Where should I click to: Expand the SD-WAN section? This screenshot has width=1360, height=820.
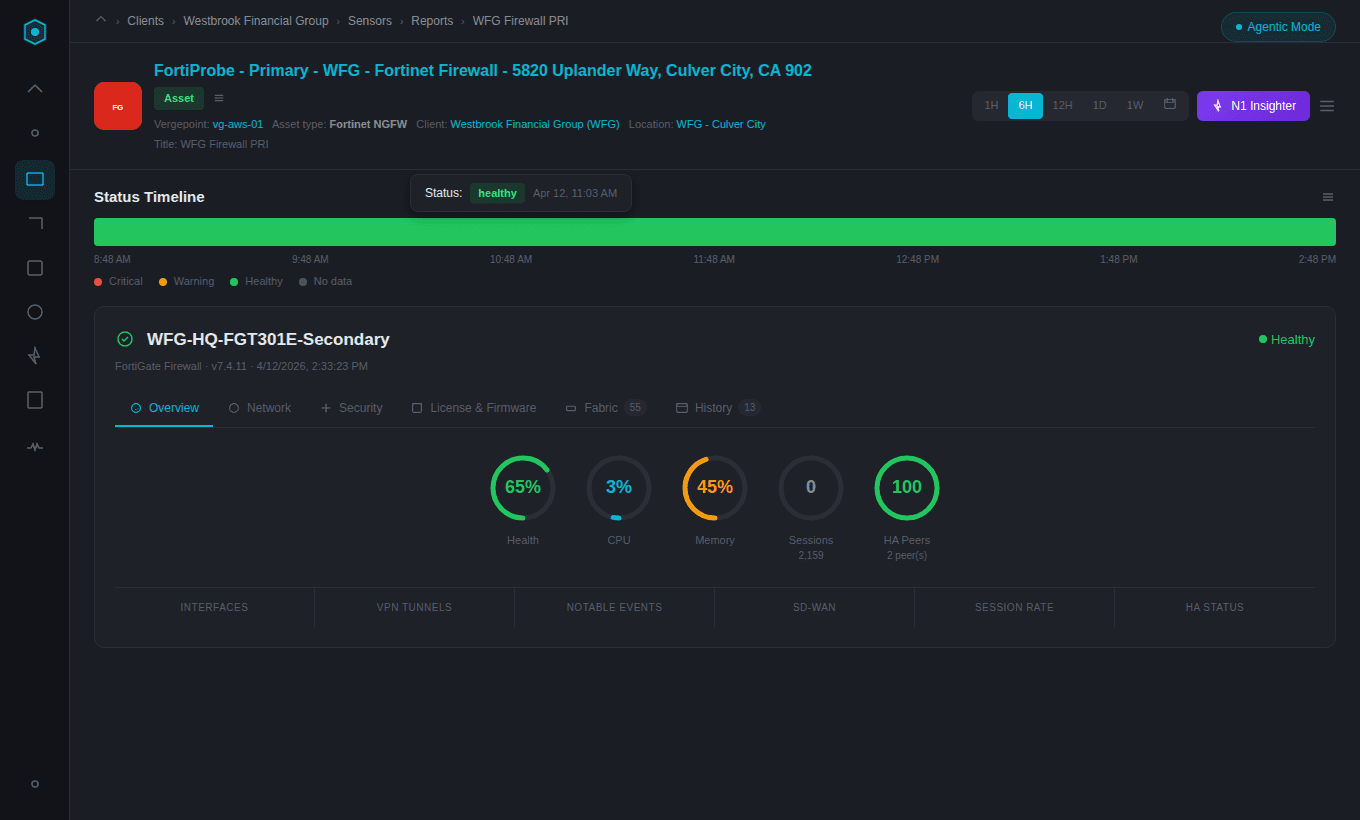tap(814, 607)
